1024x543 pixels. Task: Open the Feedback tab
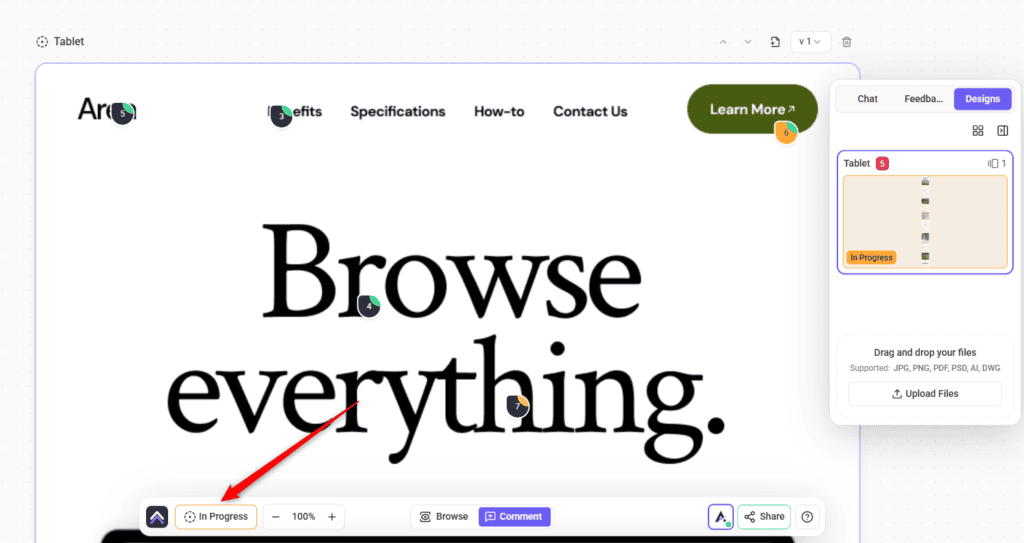click(923, 99)
